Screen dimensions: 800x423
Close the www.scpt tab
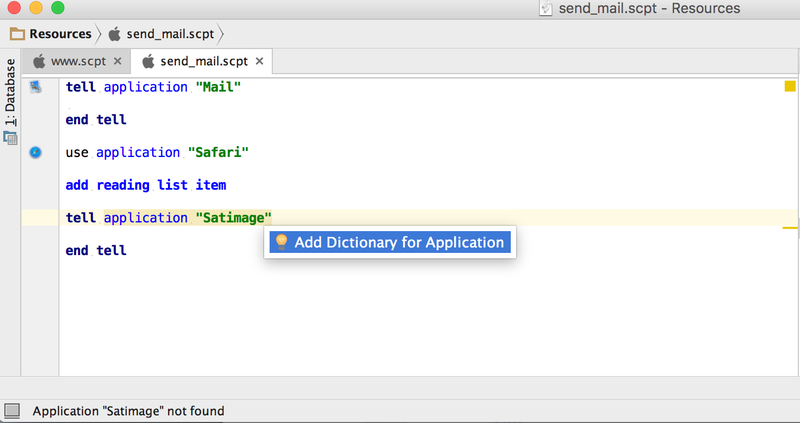[x=117, y=61]
